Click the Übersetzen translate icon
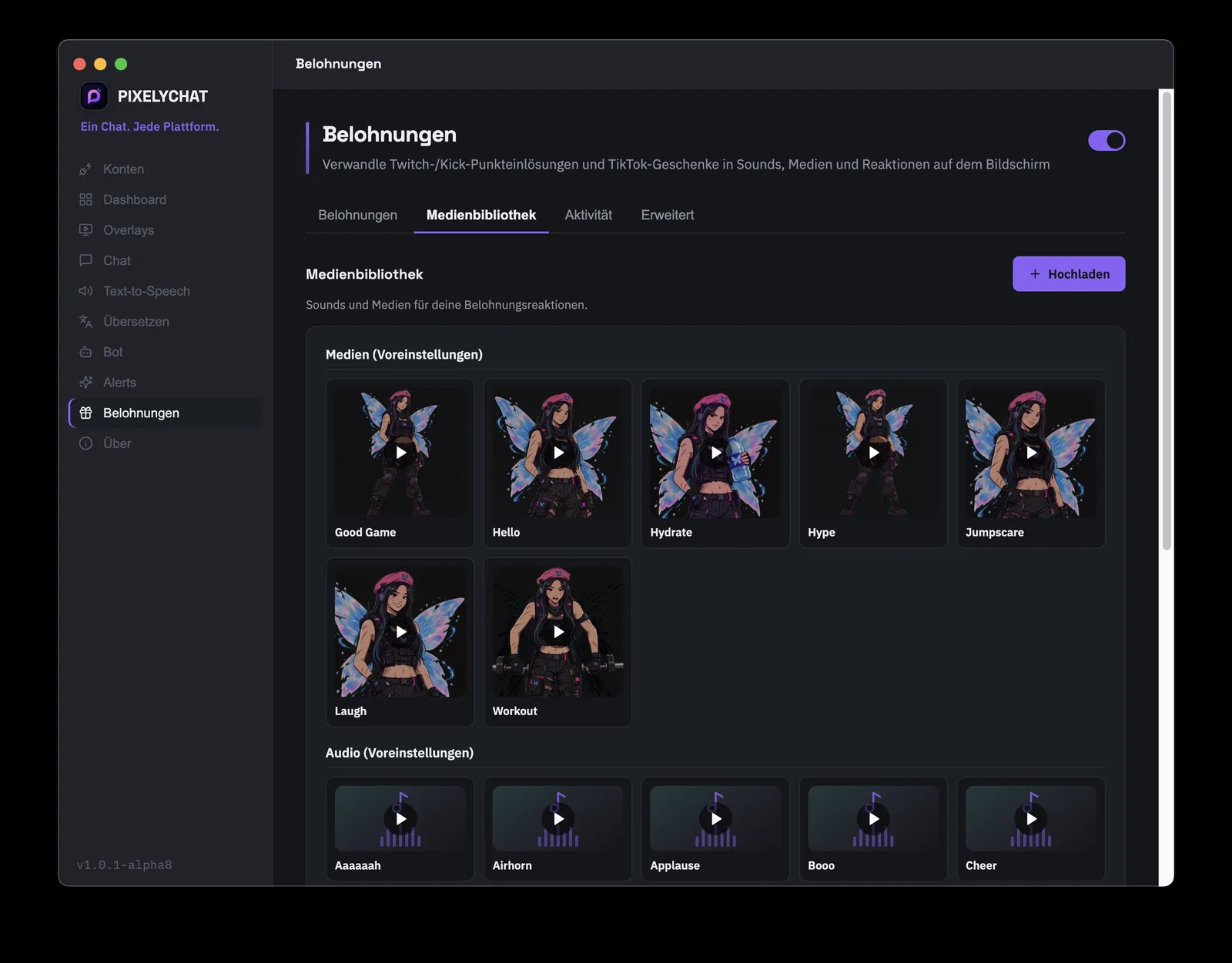The height and width of the screenshot is (963, 1232). point(85,322)
